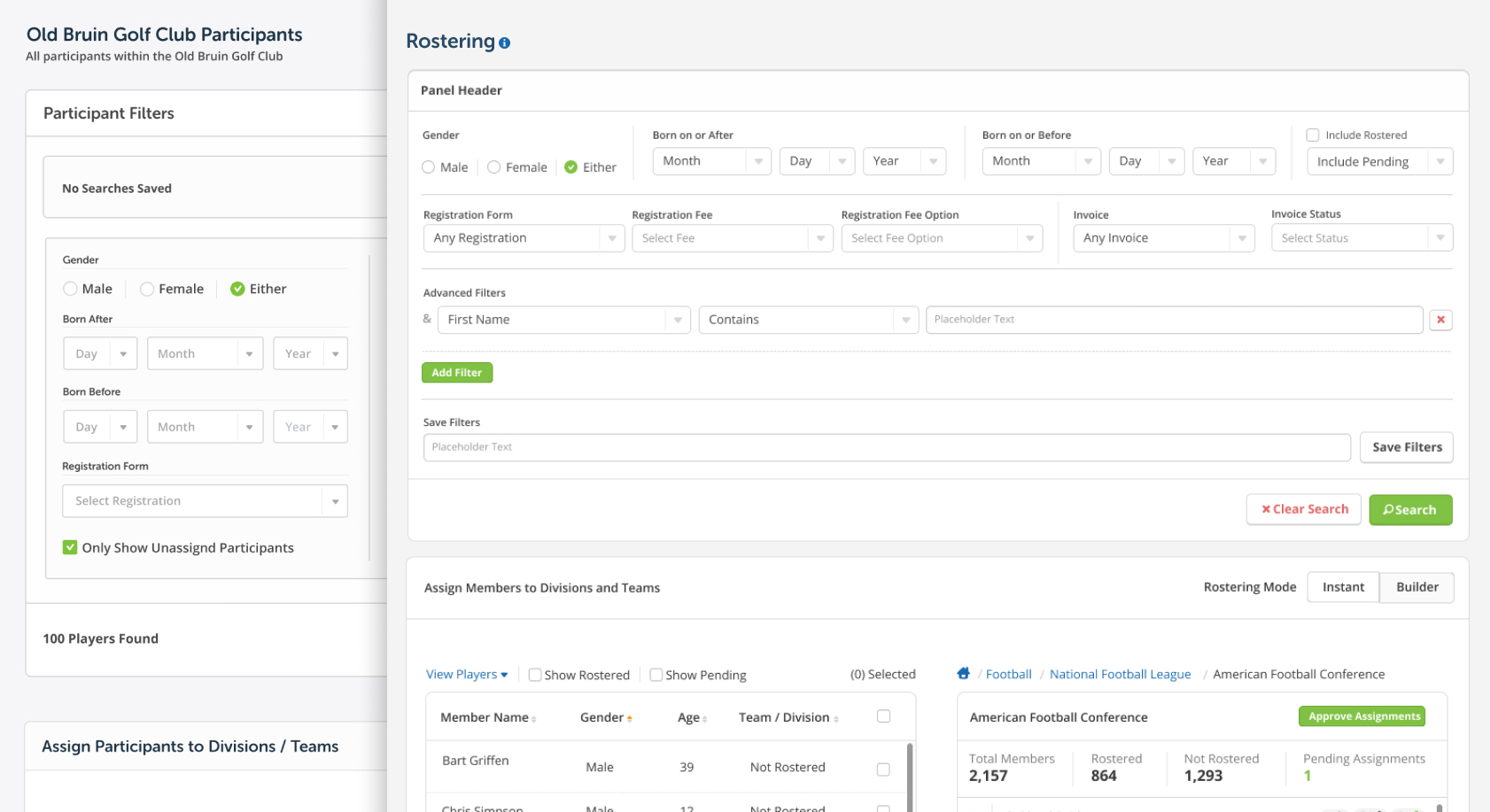Sort by Member Name column arrows
The image size is (1490, 812).
[x=534, y=719]
